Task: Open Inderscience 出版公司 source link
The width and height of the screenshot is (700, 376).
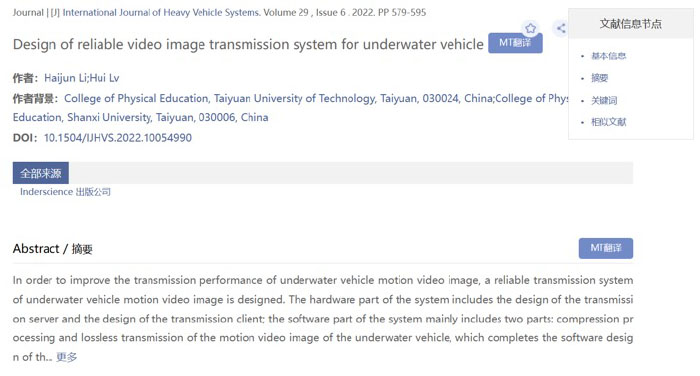Action: point(65,192)
